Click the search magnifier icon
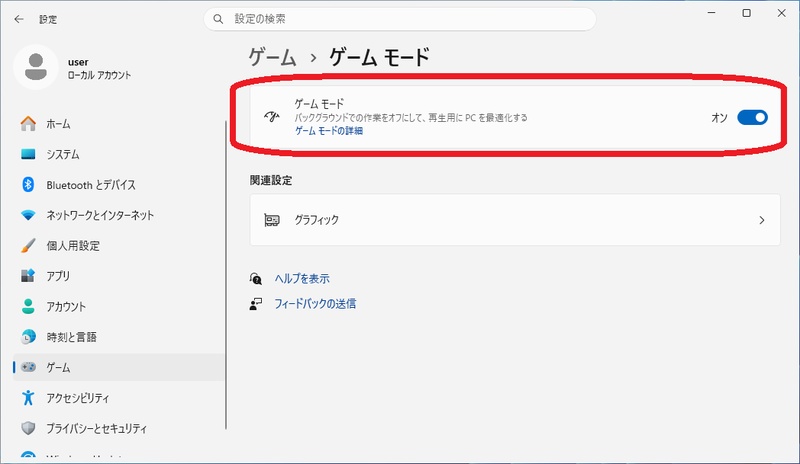Screen dimensions: 800x464 pos(218,19)
